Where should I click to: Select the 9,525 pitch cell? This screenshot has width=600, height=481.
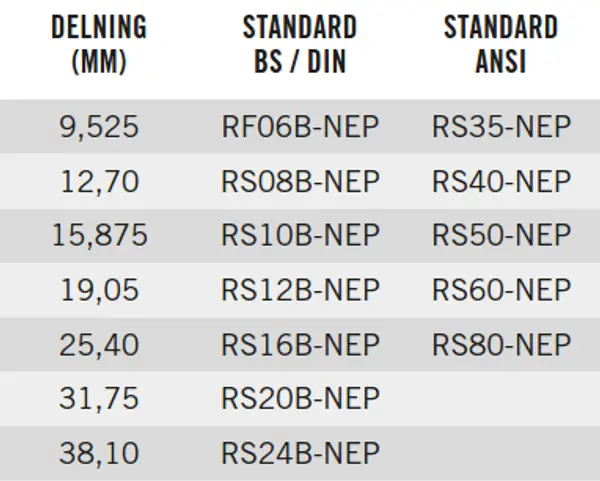(99, 127)
